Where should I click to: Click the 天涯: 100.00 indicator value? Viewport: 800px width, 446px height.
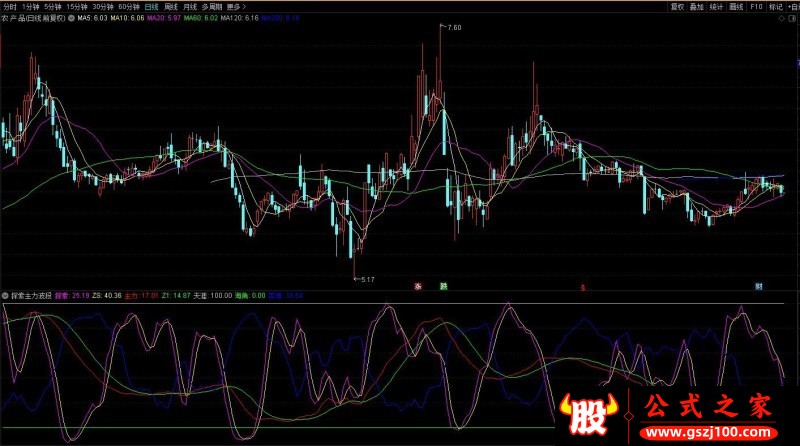click(213, 295)
